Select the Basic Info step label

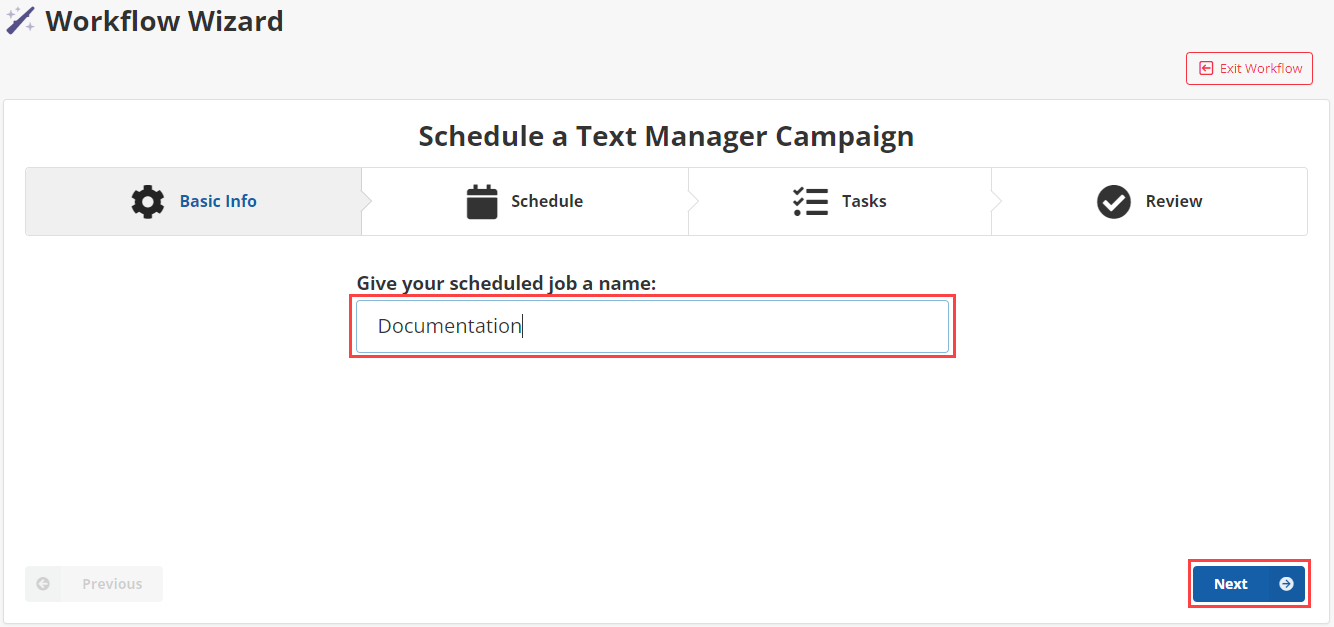coord(218,201)
